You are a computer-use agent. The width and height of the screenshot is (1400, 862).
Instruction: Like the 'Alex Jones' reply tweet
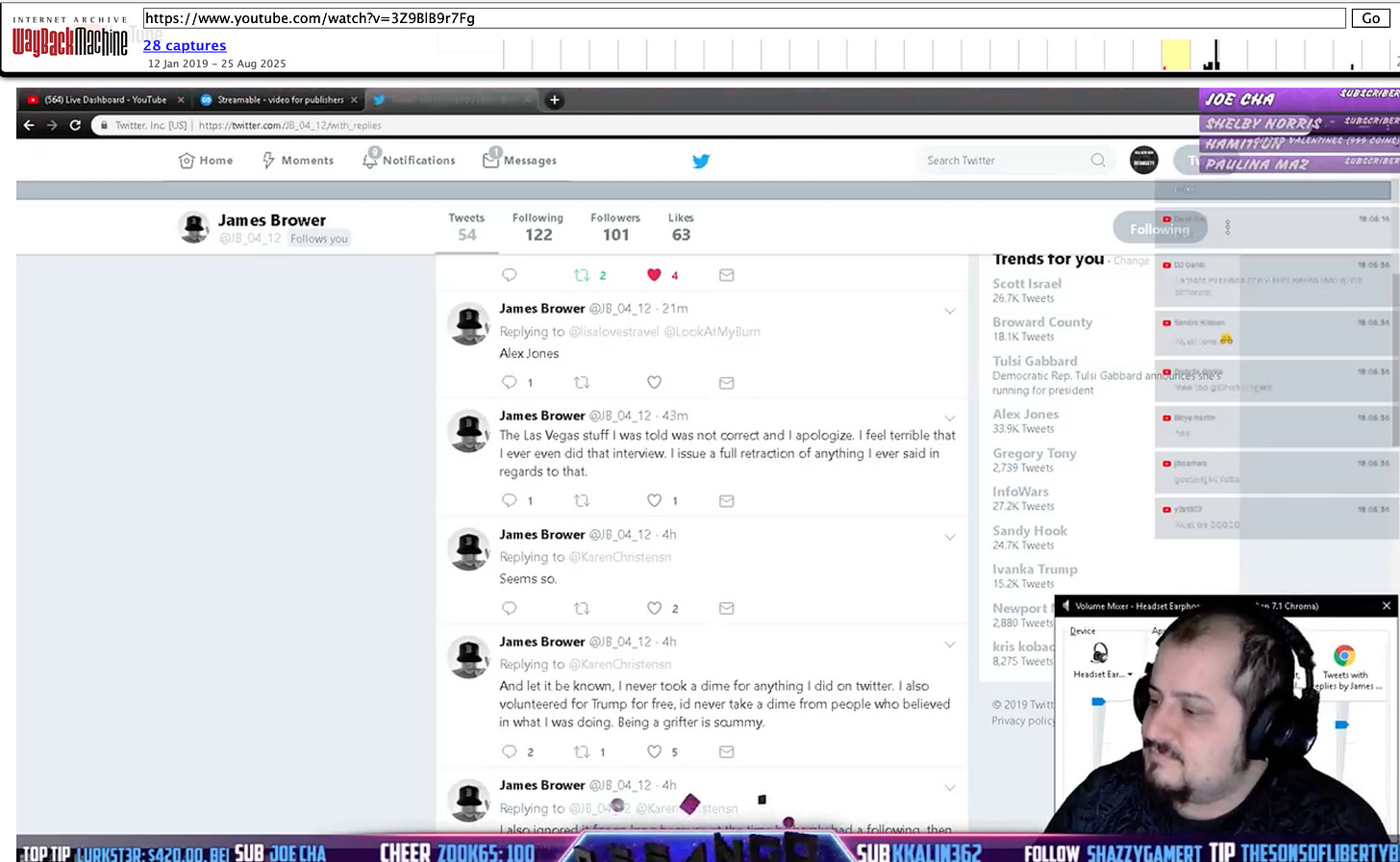(x=654, y=382)
